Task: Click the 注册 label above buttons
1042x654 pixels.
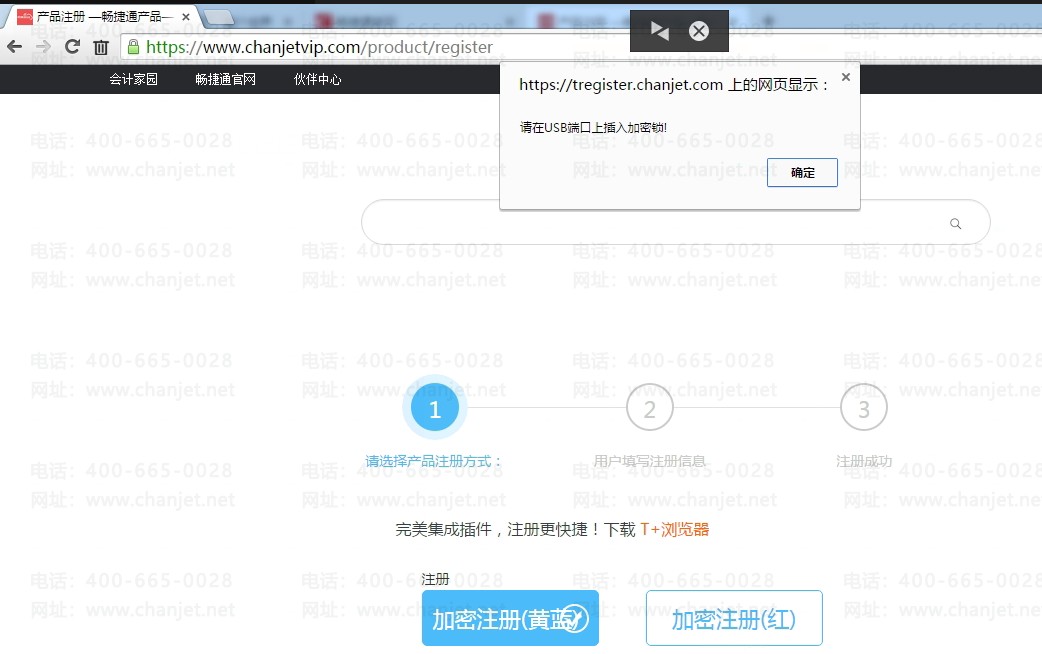Action: (435, 579)
